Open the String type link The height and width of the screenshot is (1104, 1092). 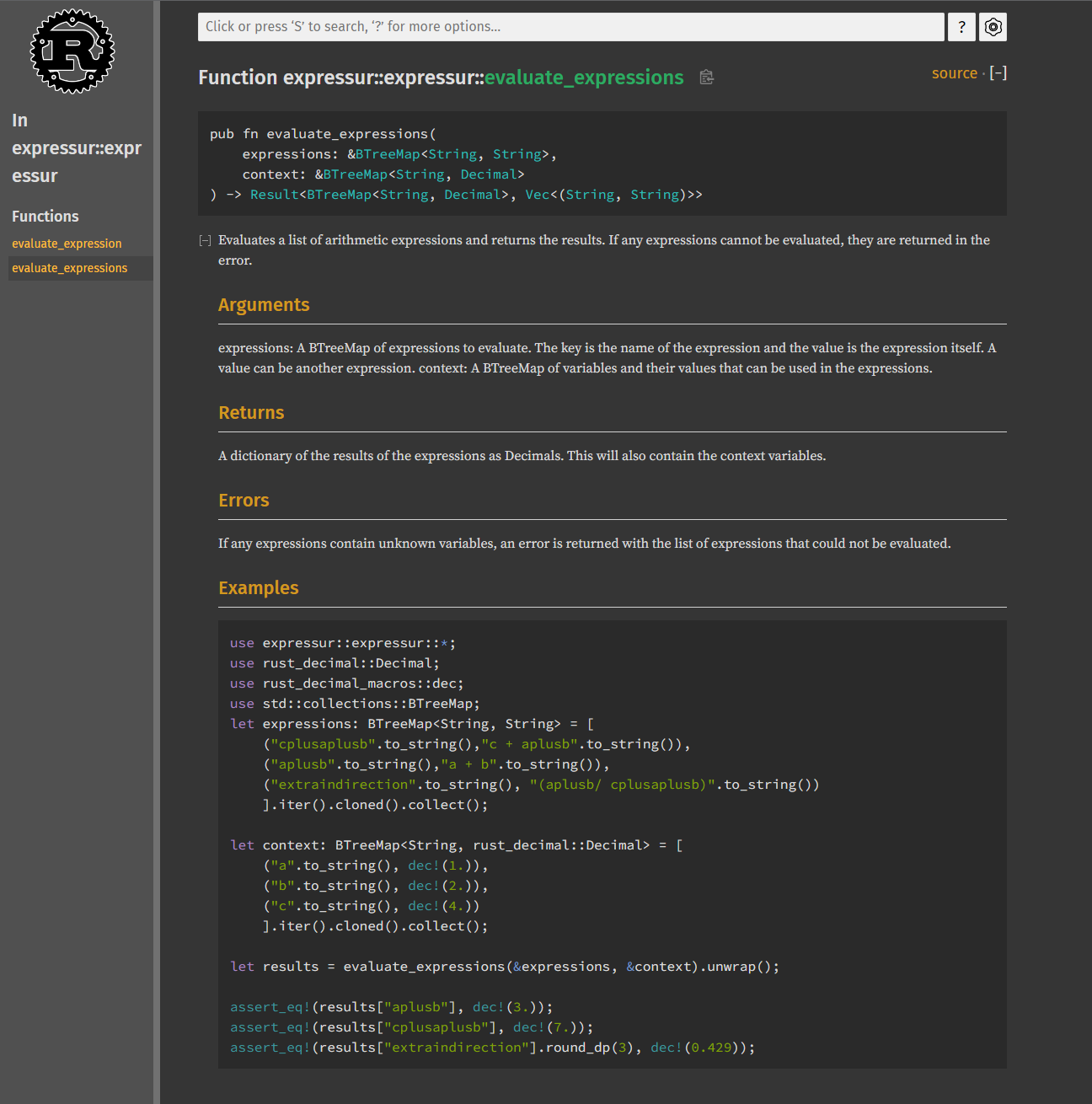click(452, 153)
